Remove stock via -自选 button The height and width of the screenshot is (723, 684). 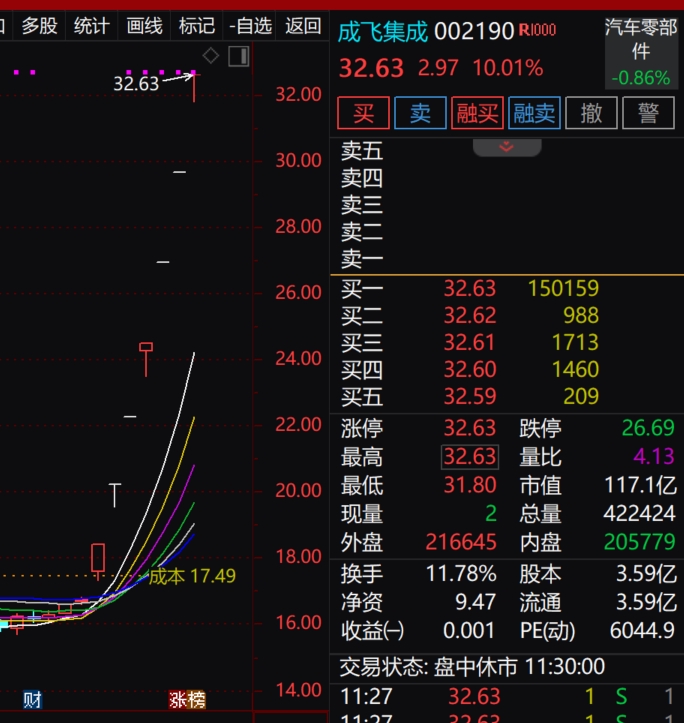tap(250, 26)
